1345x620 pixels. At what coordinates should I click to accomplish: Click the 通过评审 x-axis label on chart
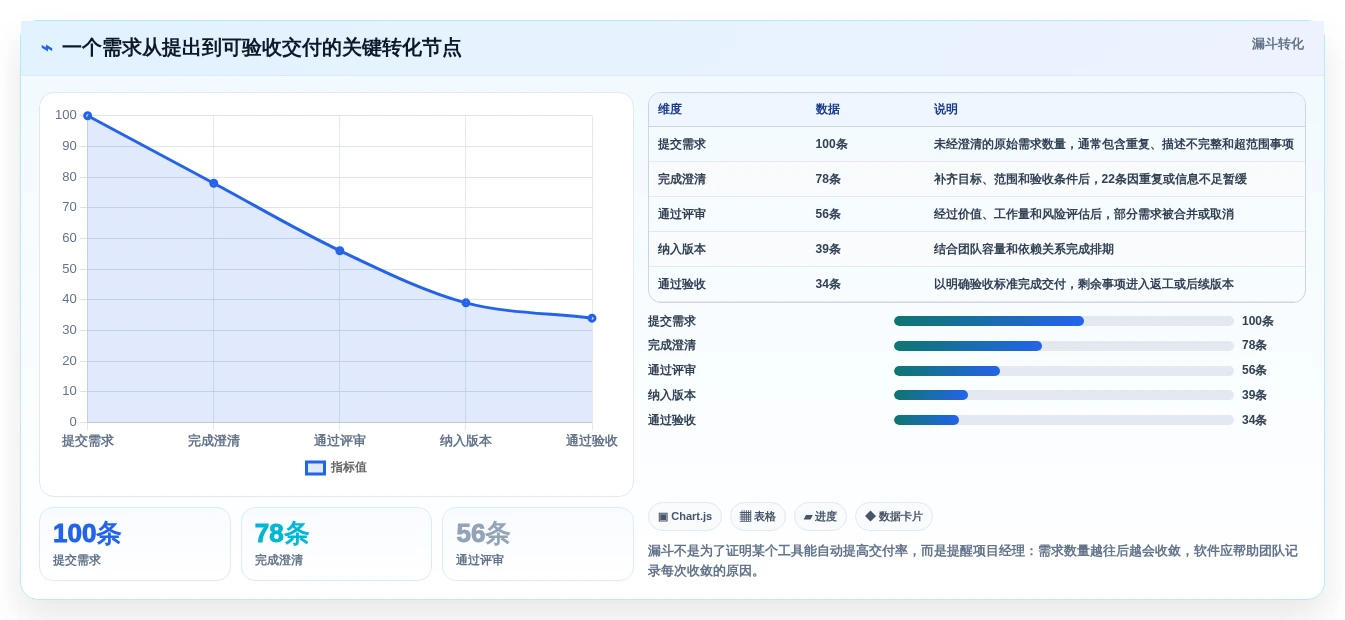(340, 441)
